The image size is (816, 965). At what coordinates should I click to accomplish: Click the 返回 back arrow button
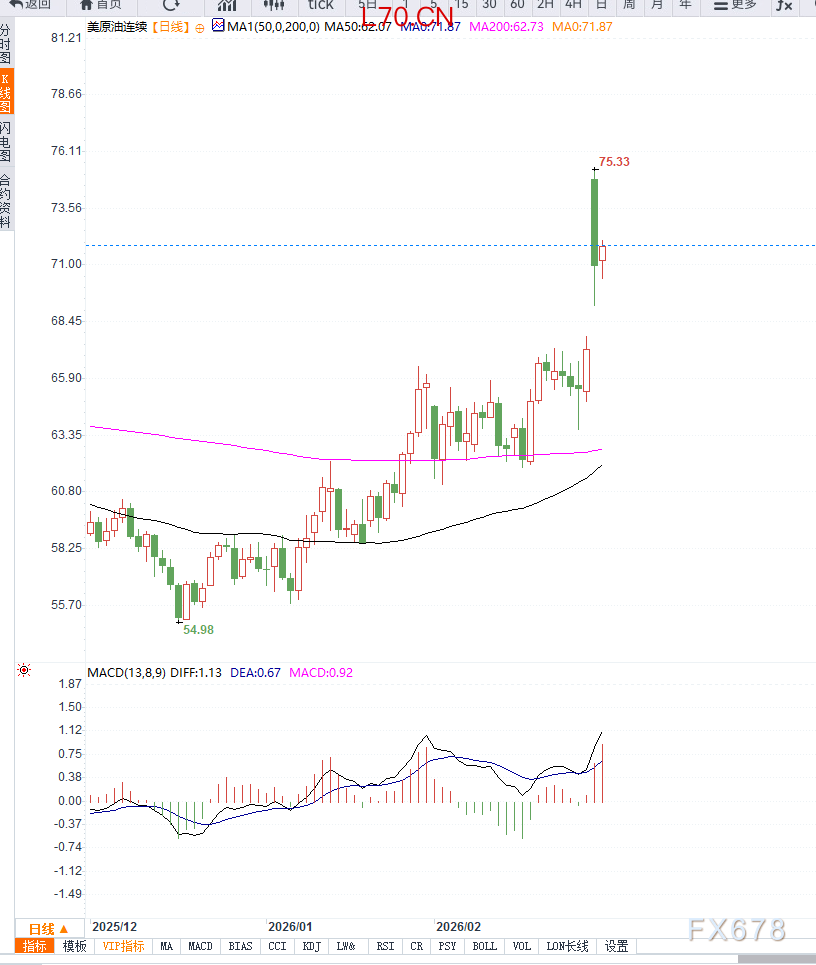click(x=30, y=5)
